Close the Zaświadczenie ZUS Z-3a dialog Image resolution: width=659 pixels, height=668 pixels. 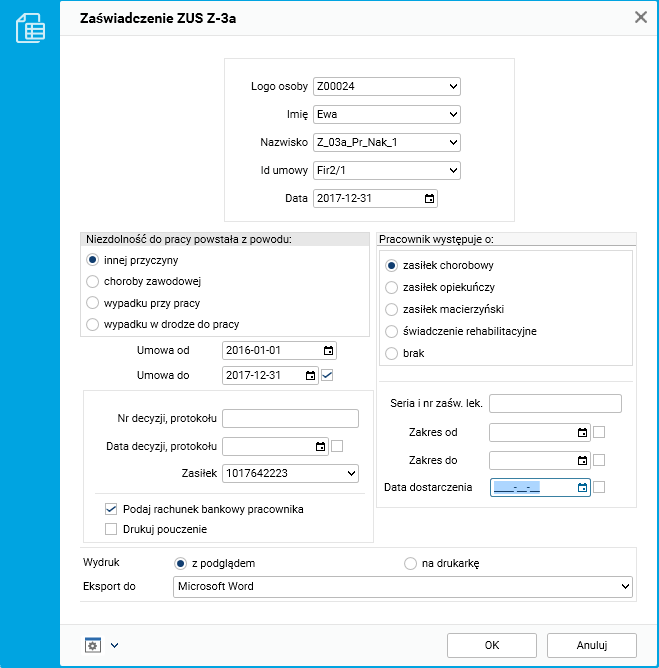[641, 17]
